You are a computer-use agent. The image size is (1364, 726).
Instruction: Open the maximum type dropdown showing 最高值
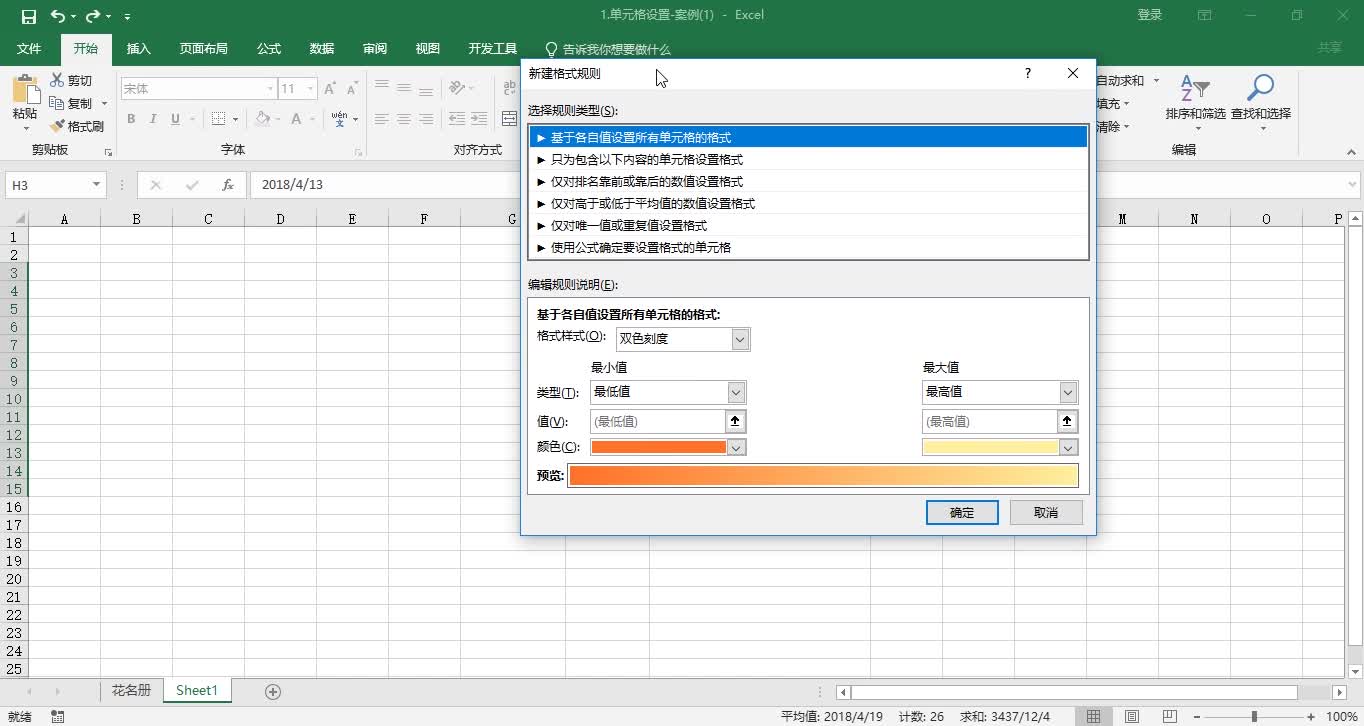click(x=1067, y=391)
